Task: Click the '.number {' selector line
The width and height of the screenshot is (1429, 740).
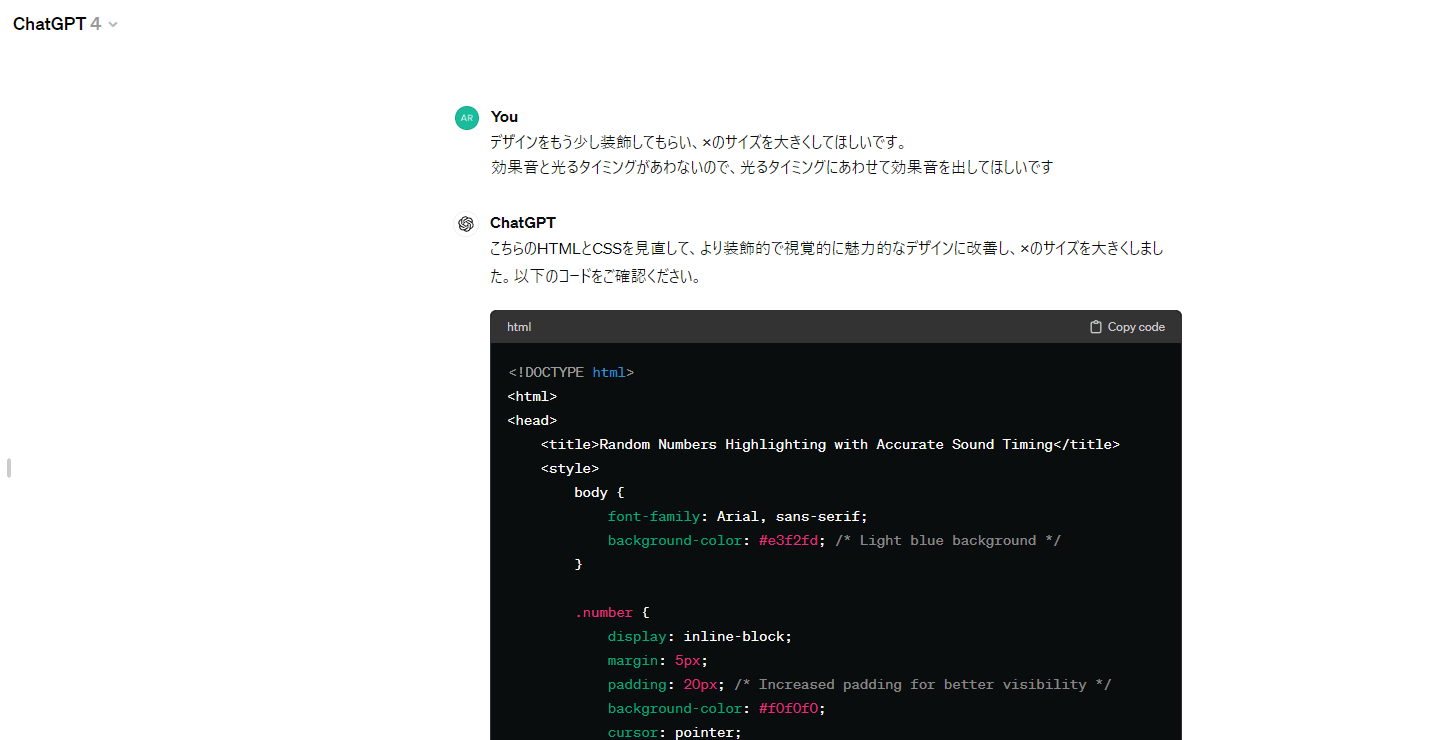Action: tap(612, 612)
